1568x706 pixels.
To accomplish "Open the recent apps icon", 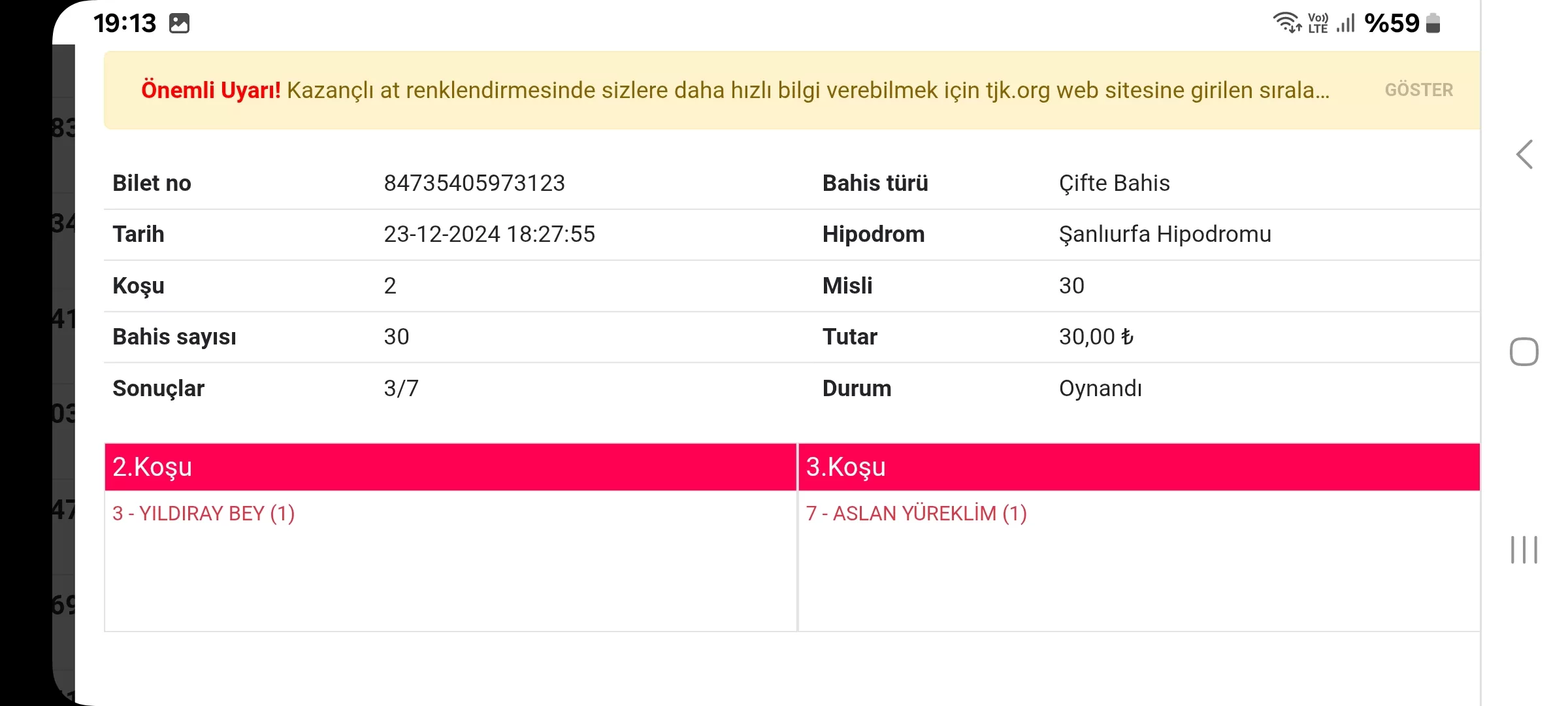I will pyautogui.click(x=1524, y=550).
